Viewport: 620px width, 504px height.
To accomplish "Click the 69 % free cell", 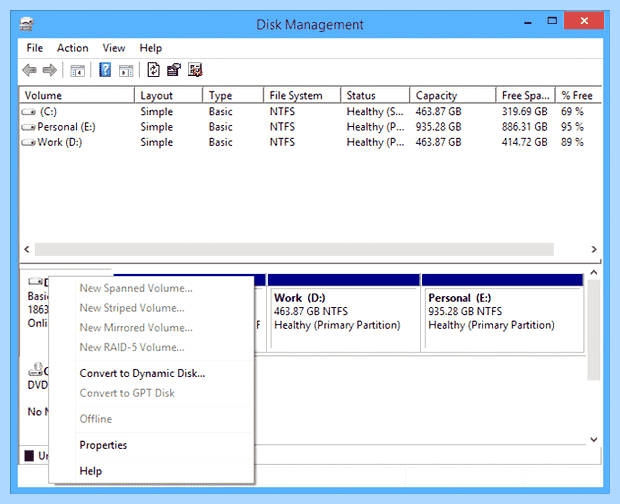I will click(x=572, y=111).
